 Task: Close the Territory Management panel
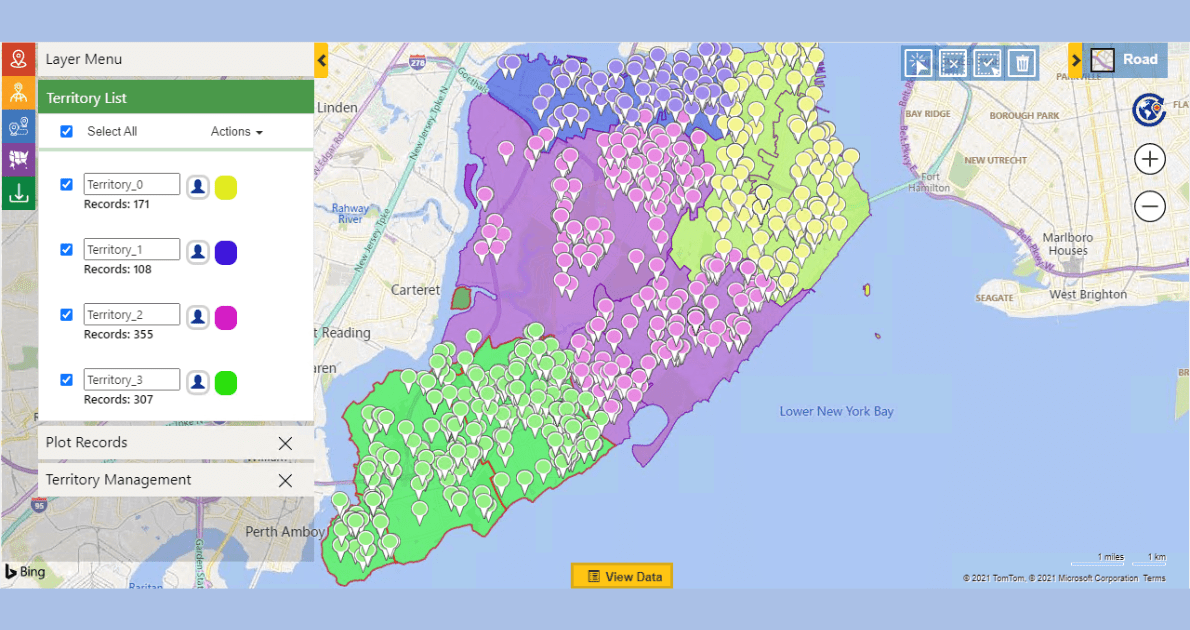click(285, 480)
